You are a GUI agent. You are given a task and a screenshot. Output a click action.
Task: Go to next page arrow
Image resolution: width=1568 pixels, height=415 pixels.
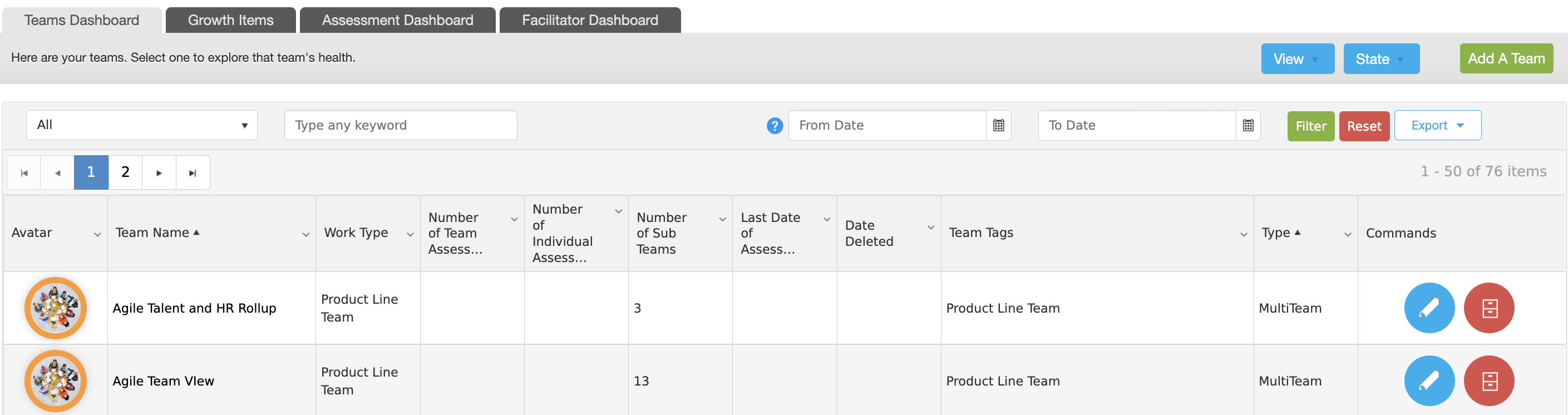159,173
